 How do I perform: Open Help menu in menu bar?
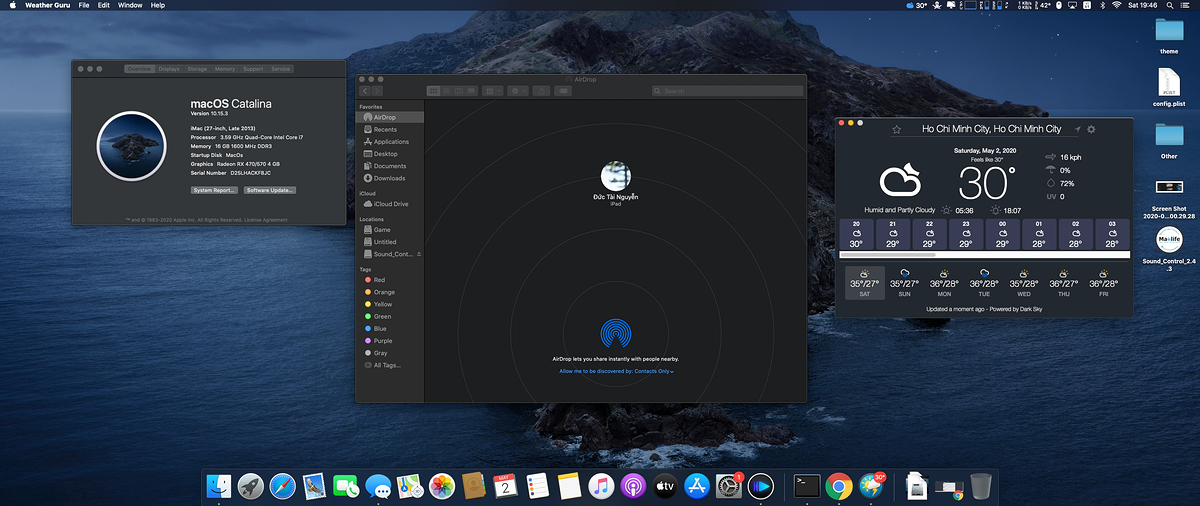click(x=157, y=6)
